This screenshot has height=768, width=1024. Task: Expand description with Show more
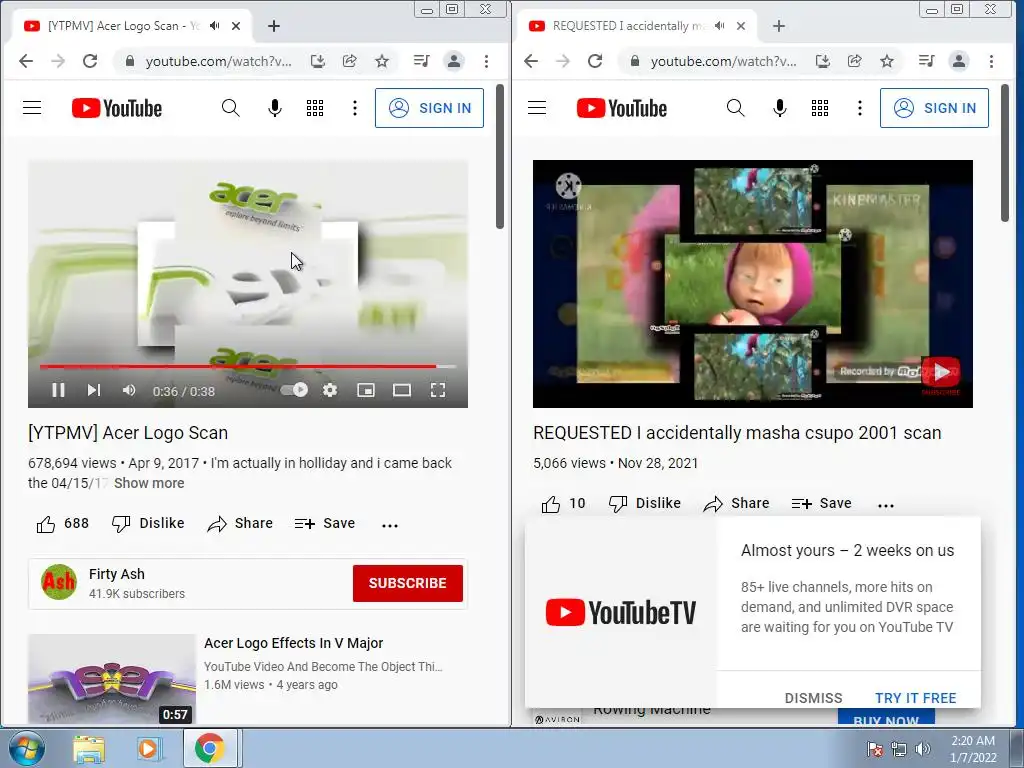(x=149, y=483)
